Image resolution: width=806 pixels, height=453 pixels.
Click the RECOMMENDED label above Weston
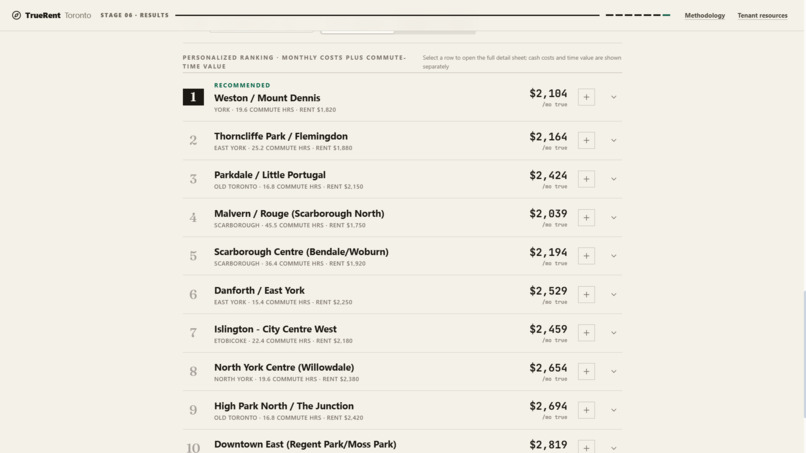[242, 85]
